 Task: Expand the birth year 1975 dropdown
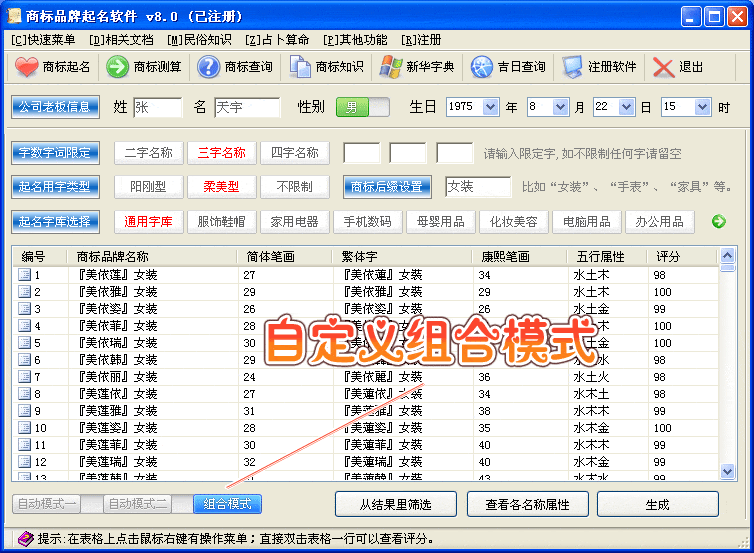490,107
